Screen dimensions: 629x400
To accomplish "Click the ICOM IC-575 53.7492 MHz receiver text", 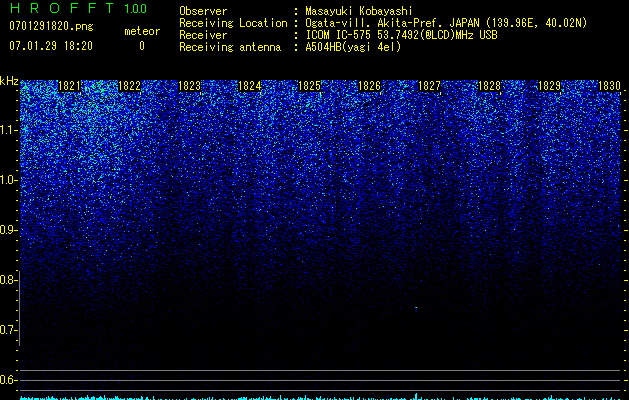I will tap(401, 35).
